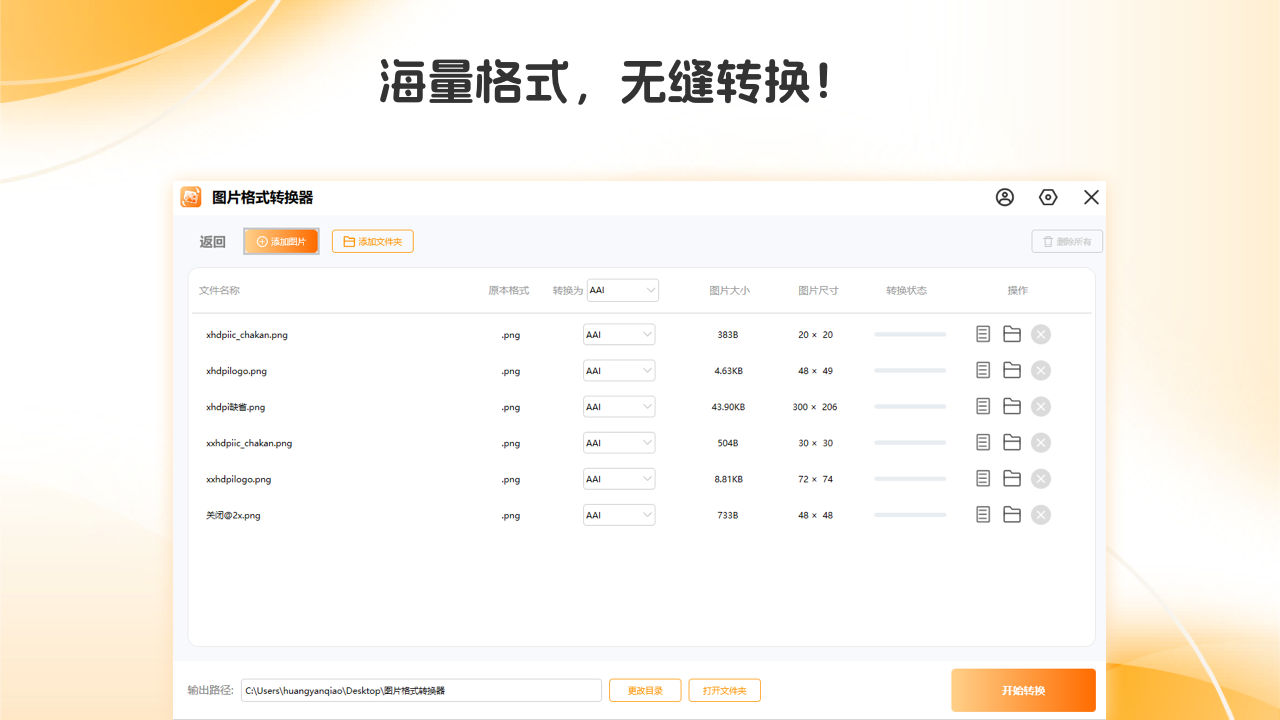Viewport: 1280px width, 720px height.
Task: Open the settings gear icon
Action: pyautogui.click(x=1047, y=197)
